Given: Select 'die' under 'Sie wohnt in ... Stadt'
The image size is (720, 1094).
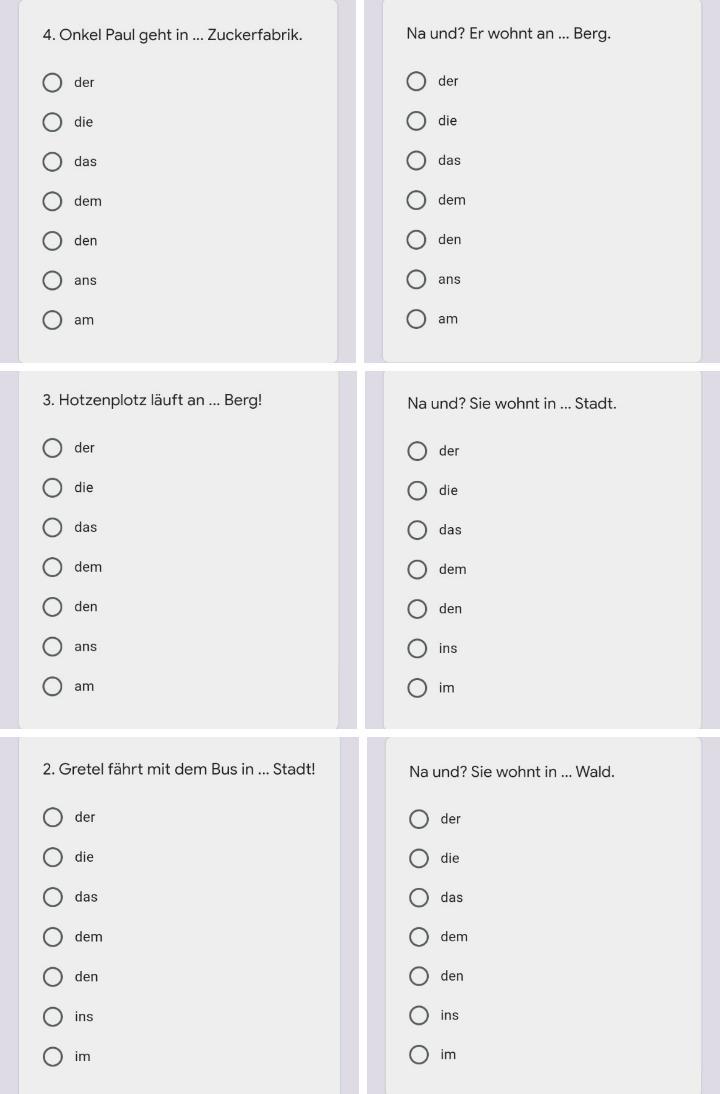Looking at the screenshot, I should [417, 491].
